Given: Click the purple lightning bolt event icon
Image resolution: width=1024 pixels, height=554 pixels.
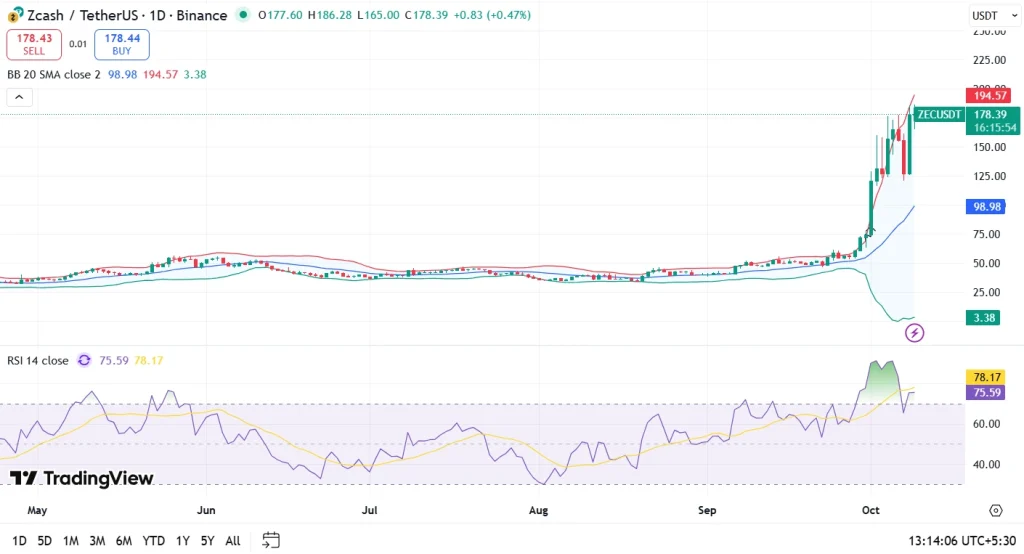Looking at the screenshot, I should 914,333.
